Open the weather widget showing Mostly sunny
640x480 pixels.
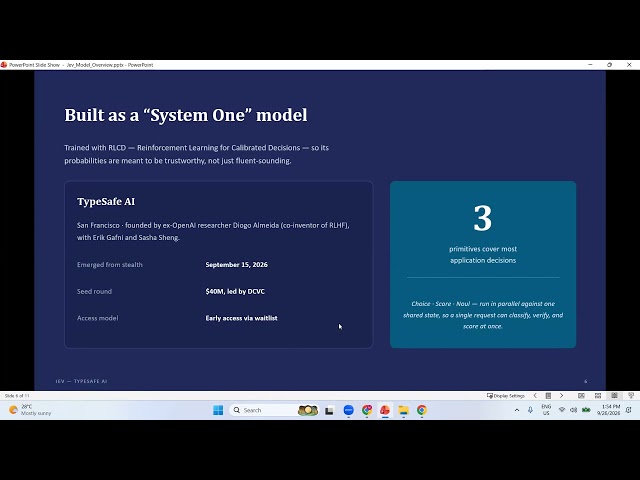(30, 410)
